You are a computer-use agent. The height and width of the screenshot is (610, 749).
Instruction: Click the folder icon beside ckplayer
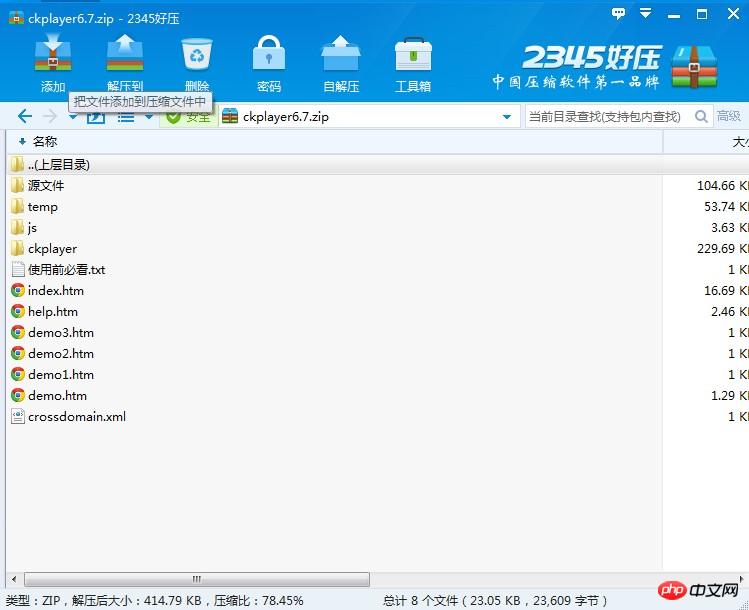[17, 248]
